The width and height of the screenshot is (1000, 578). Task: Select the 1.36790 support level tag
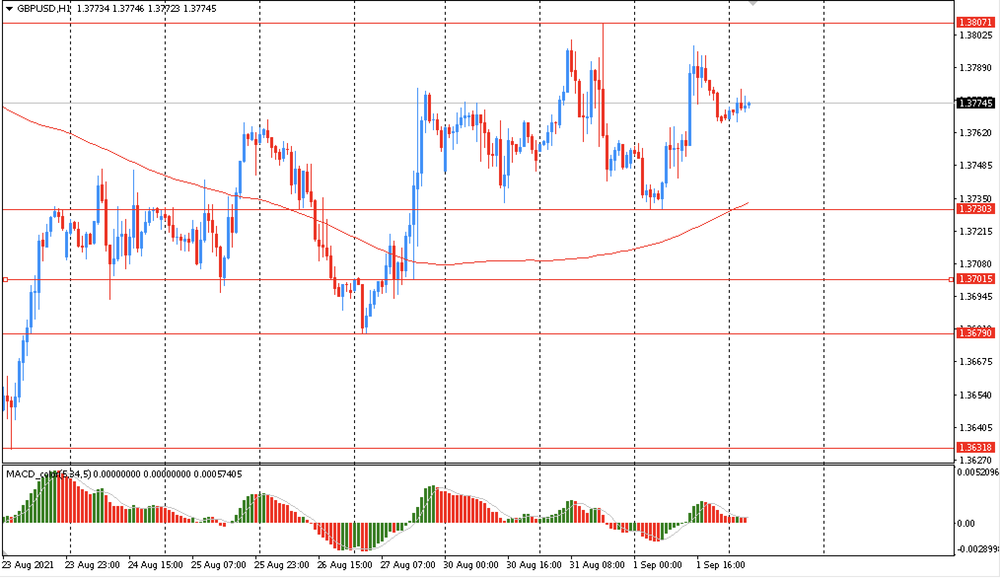coord(976,333)
